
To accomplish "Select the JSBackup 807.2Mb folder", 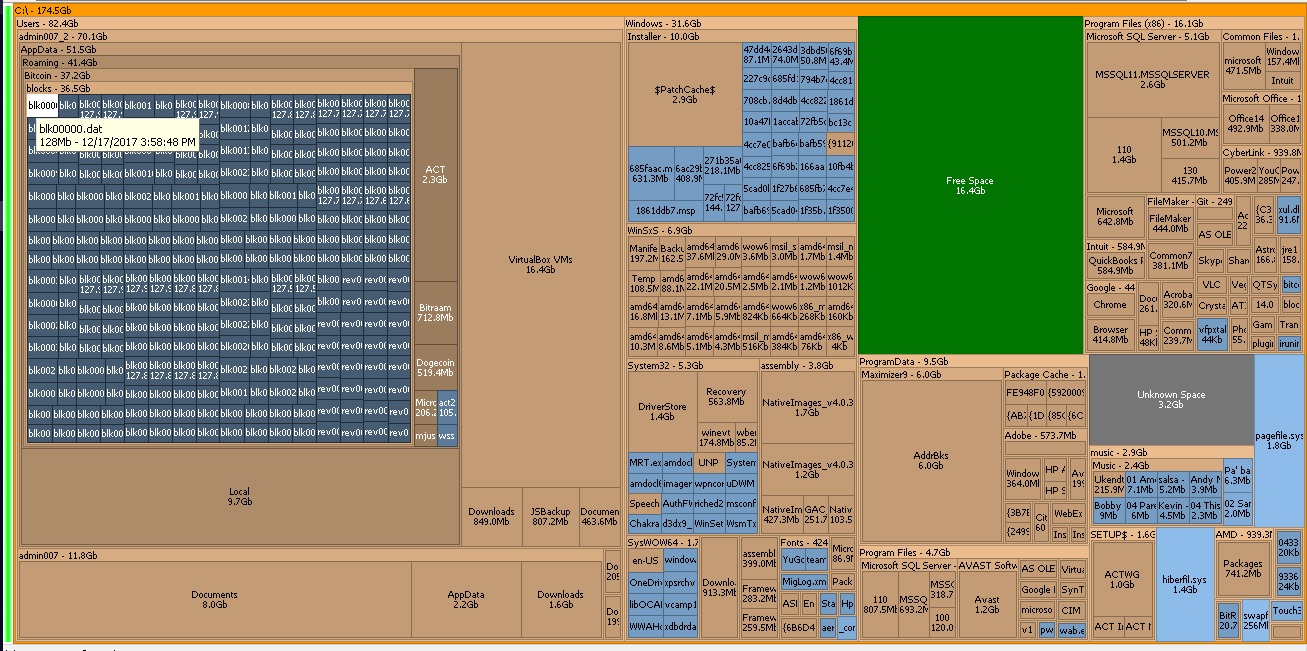I will [550, 517].
